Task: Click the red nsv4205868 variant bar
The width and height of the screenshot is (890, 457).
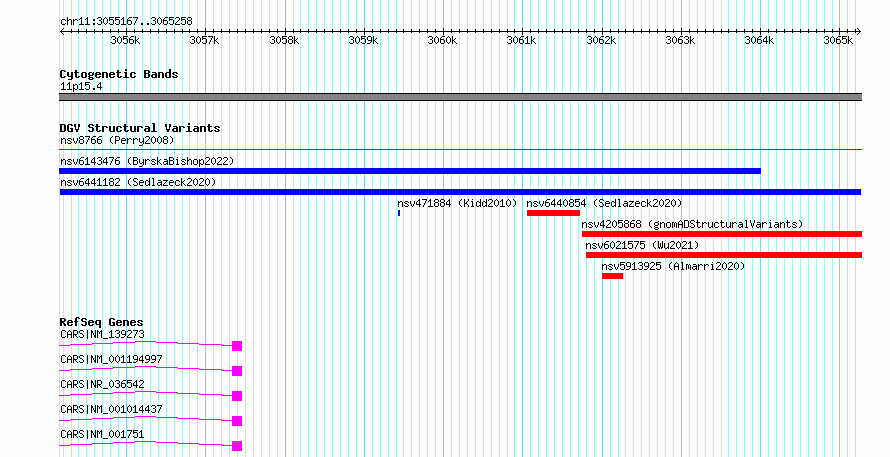Action: 722,234
